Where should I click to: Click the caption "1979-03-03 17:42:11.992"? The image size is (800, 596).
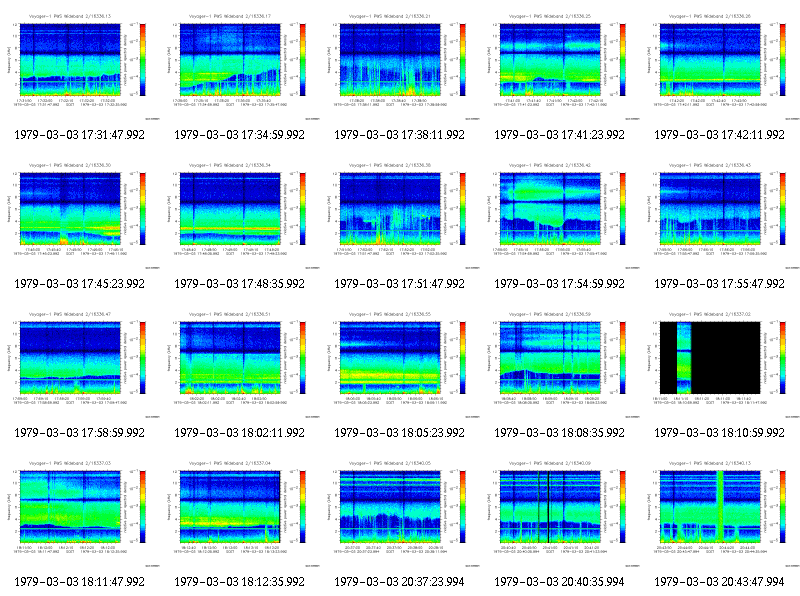click(719, 135)
